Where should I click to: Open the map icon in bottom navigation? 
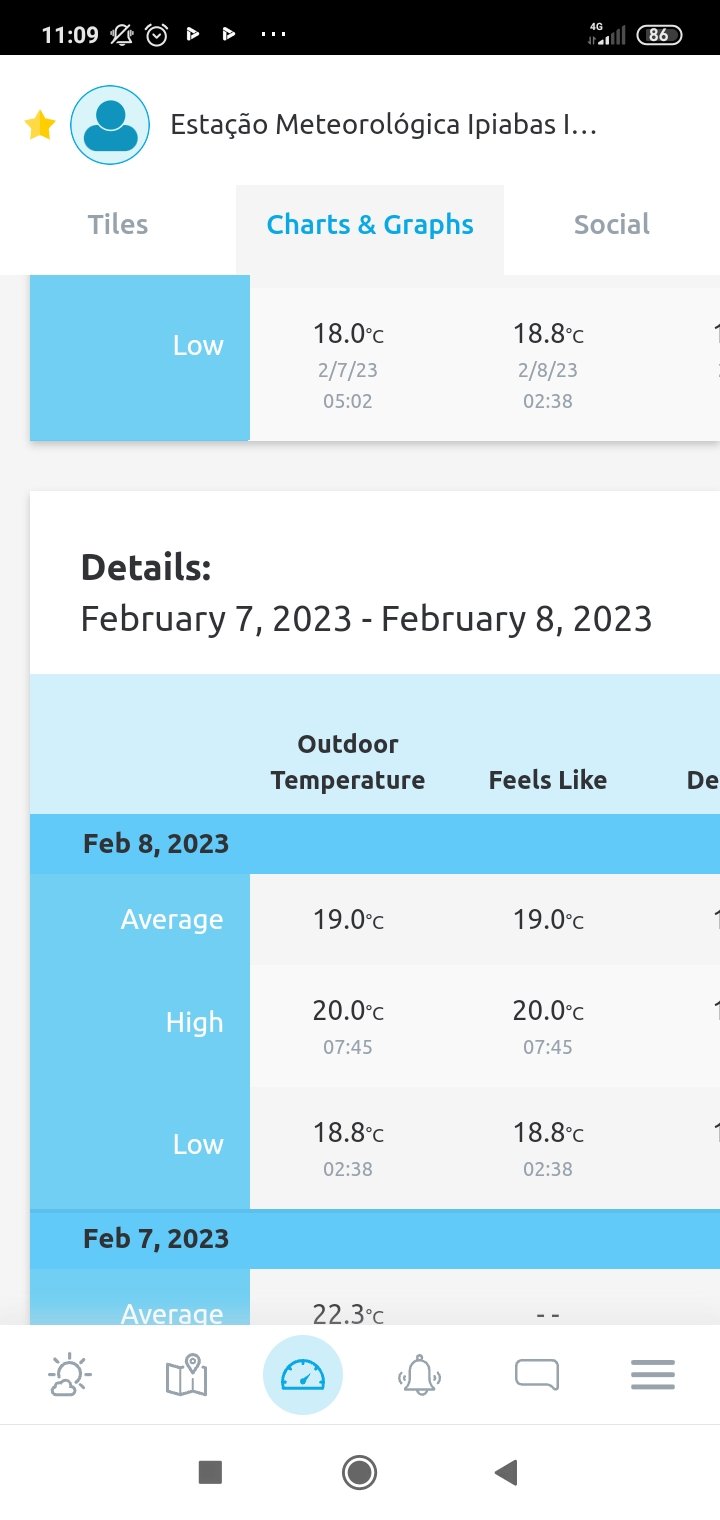point(186,1376)
